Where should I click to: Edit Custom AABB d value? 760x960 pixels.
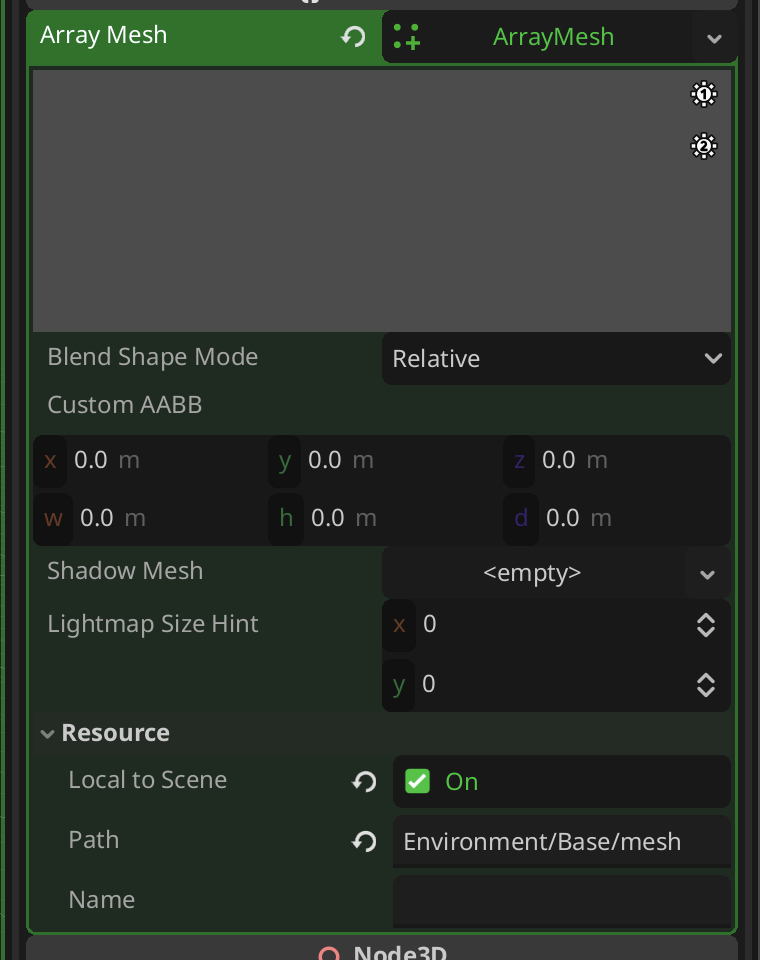click(x=617, y=519)
